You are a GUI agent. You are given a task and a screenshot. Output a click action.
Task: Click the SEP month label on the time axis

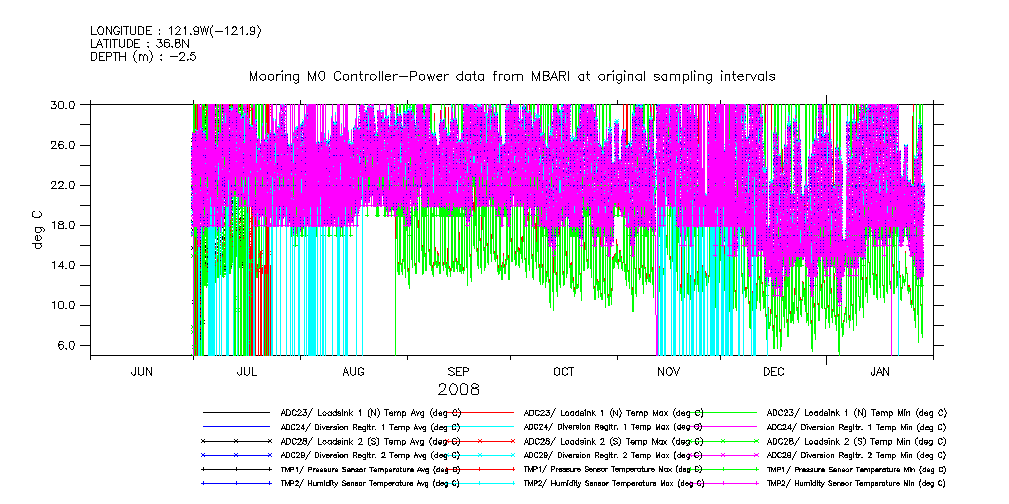click(459, 371)
